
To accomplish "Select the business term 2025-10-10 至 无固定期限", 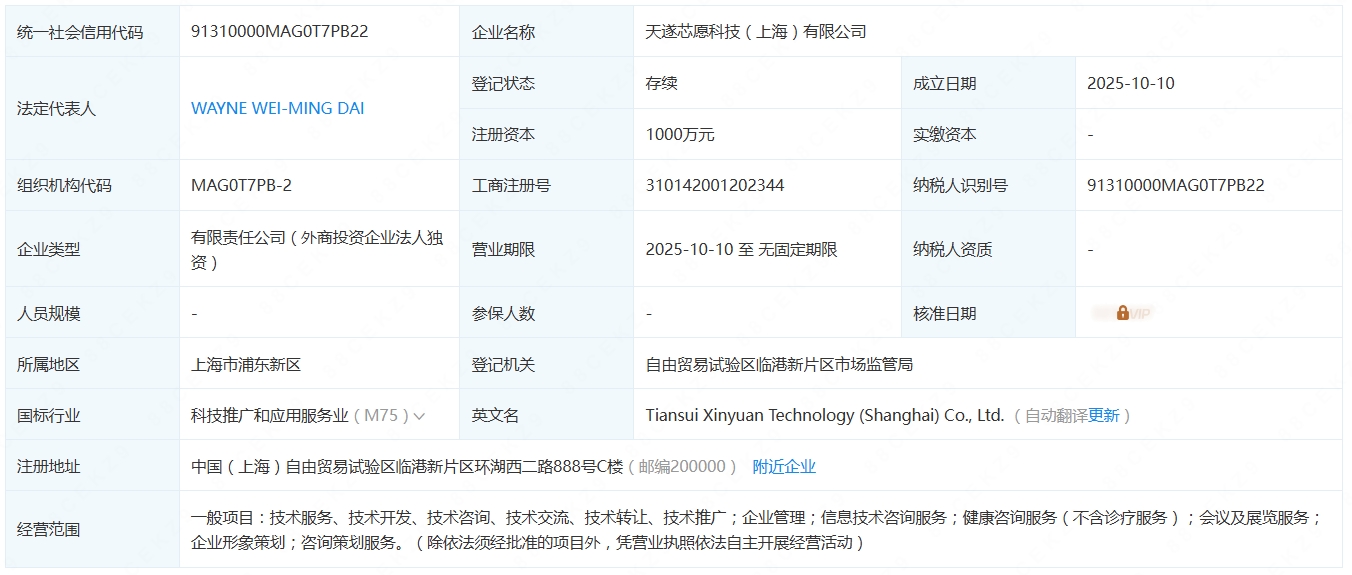I will [741, 249].
